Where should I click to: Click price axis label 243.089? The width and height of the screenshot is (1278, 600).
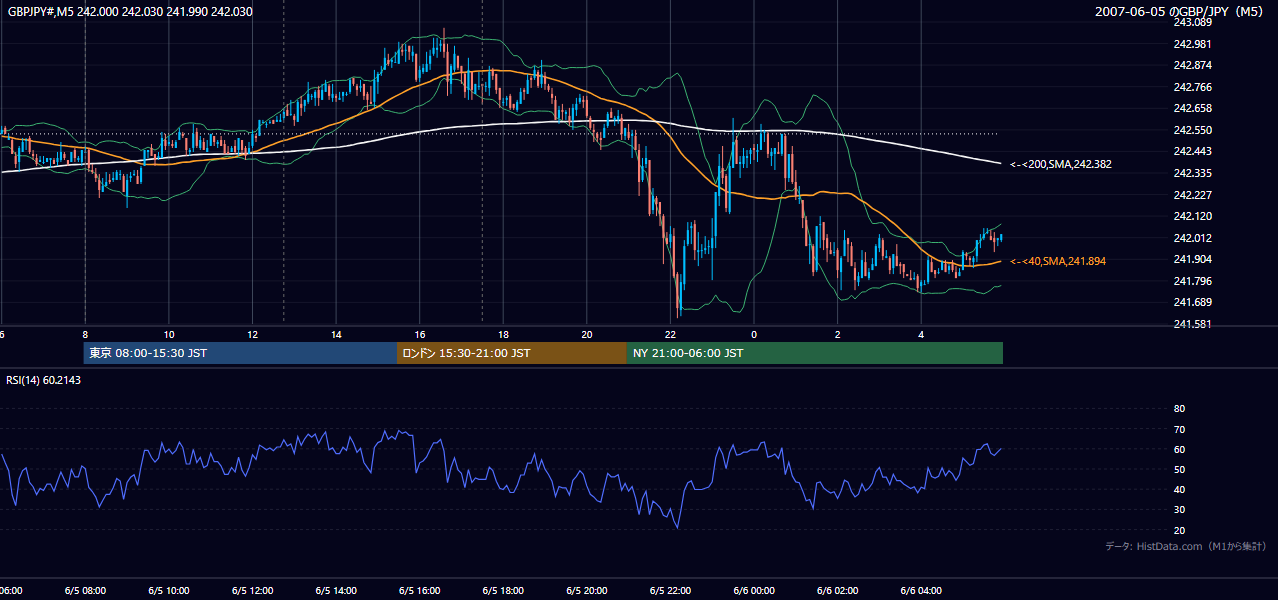(x=1191, y=22)
